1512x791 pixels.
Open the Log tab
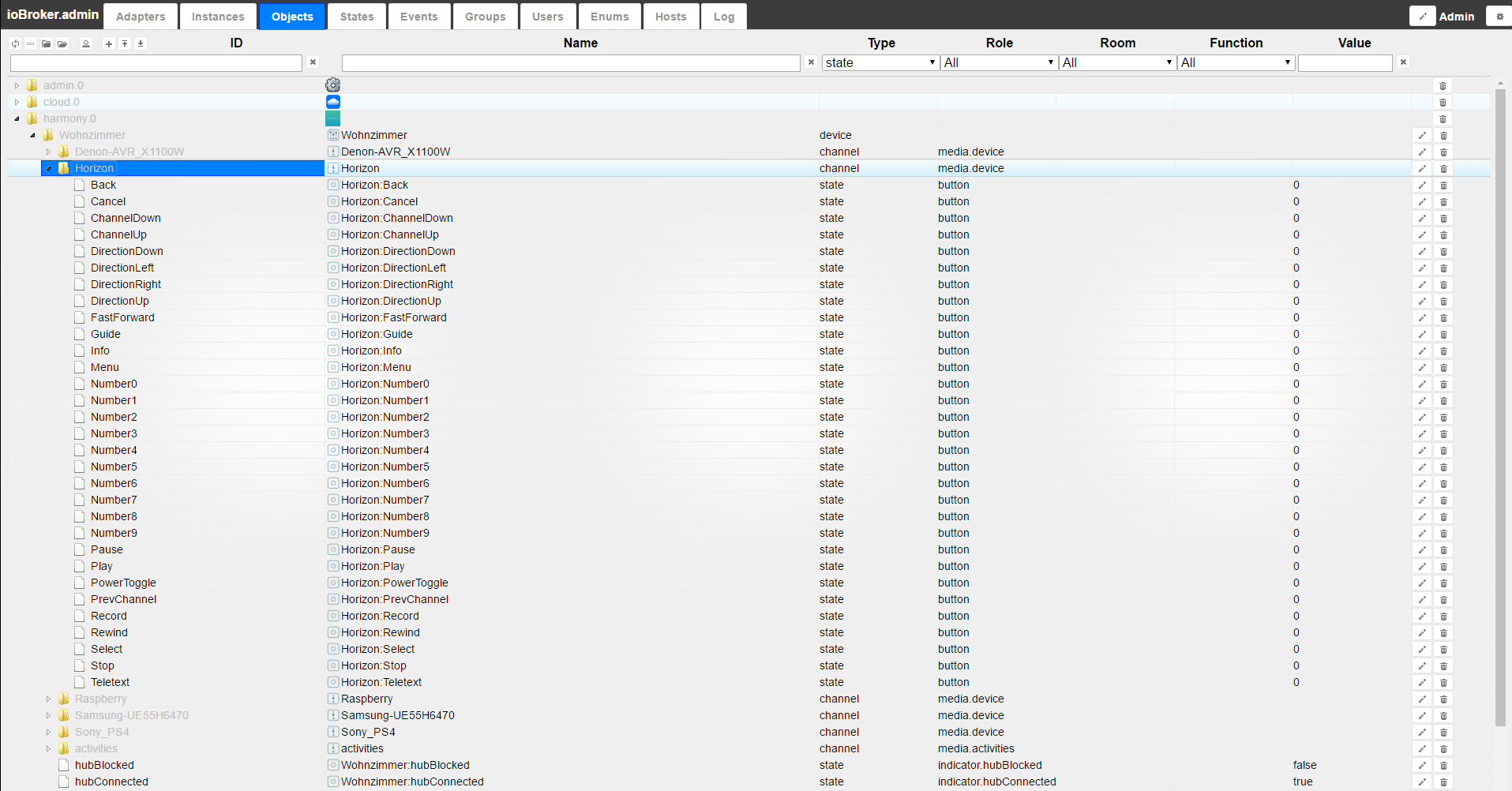pos(723,17)
